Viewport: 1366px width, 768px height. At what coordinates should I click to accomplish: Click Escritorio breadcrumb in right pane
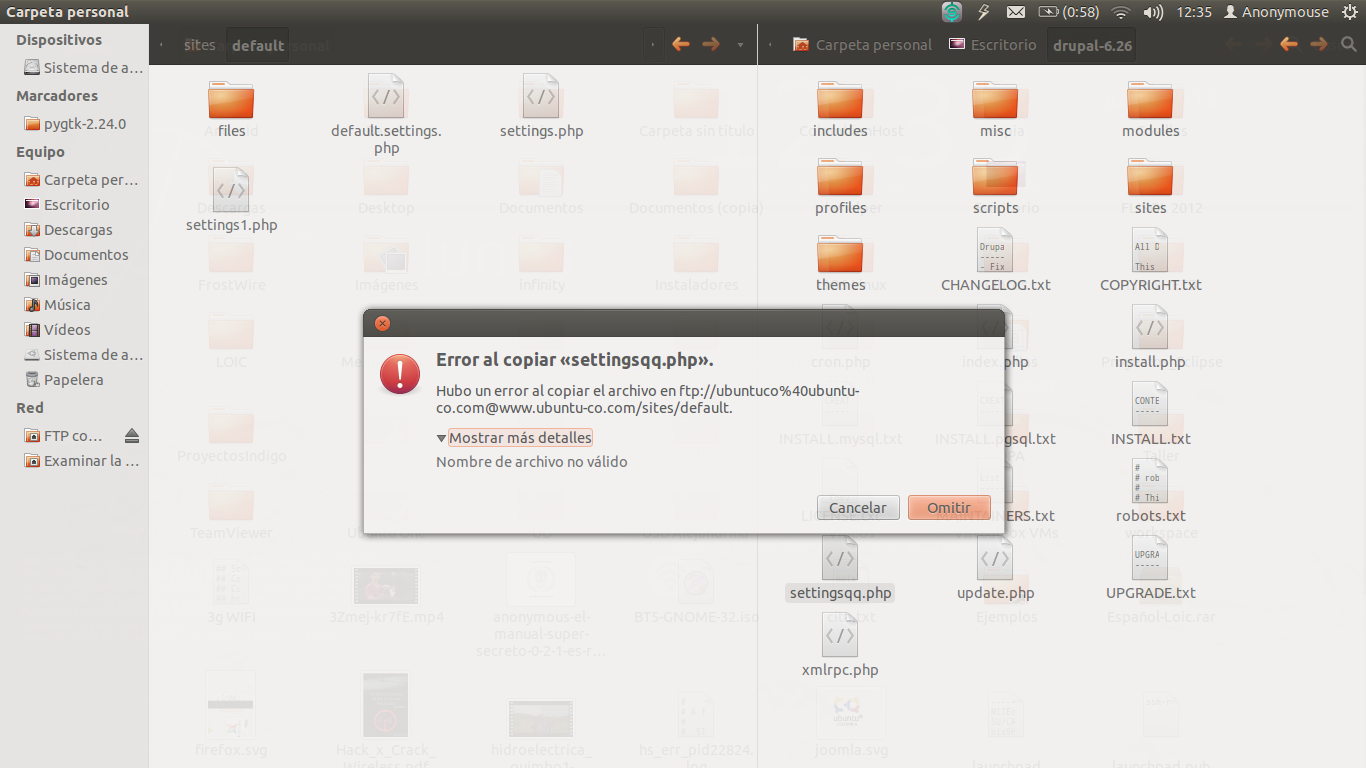point(993,45)
